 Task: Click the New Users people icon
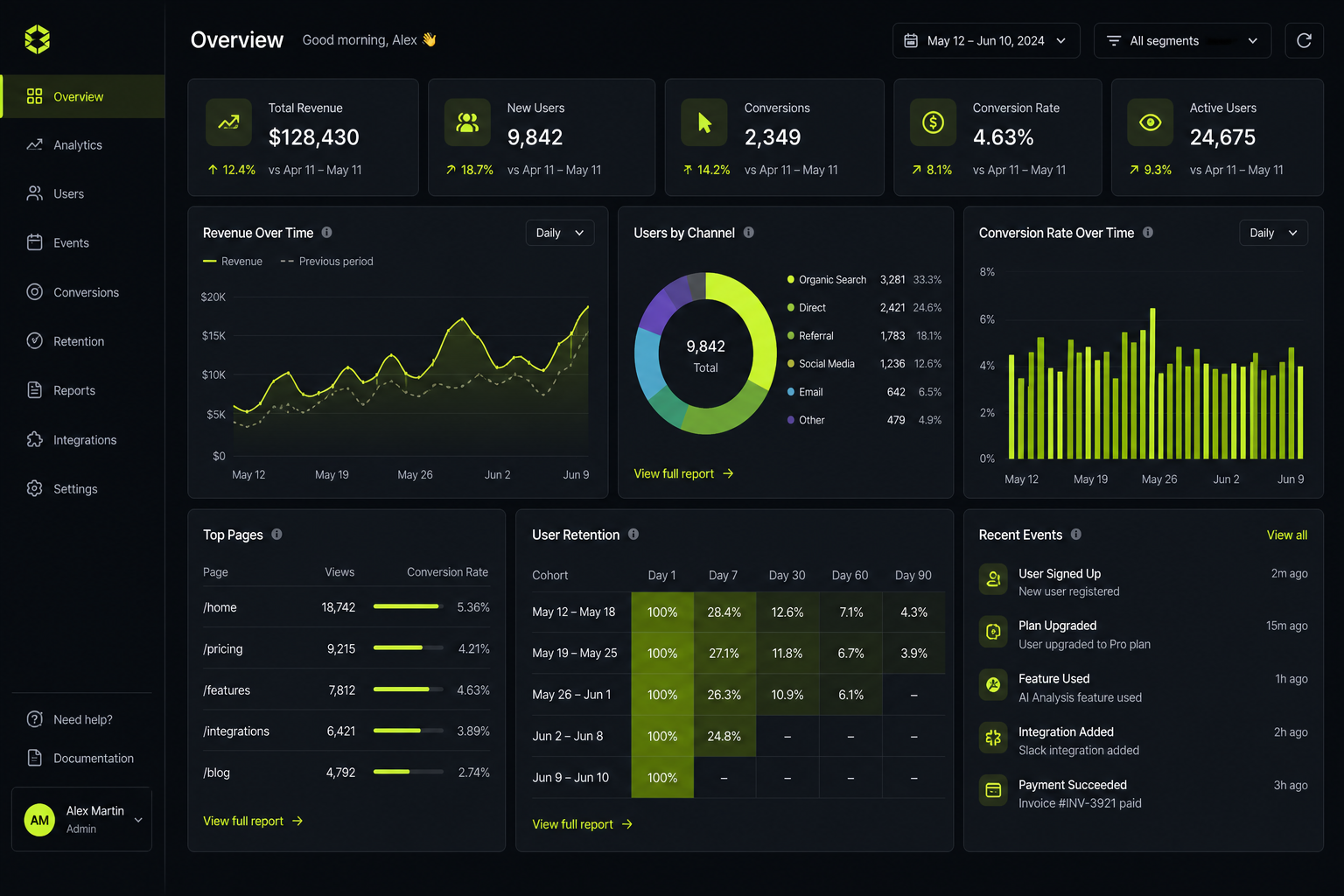[467, 122]
